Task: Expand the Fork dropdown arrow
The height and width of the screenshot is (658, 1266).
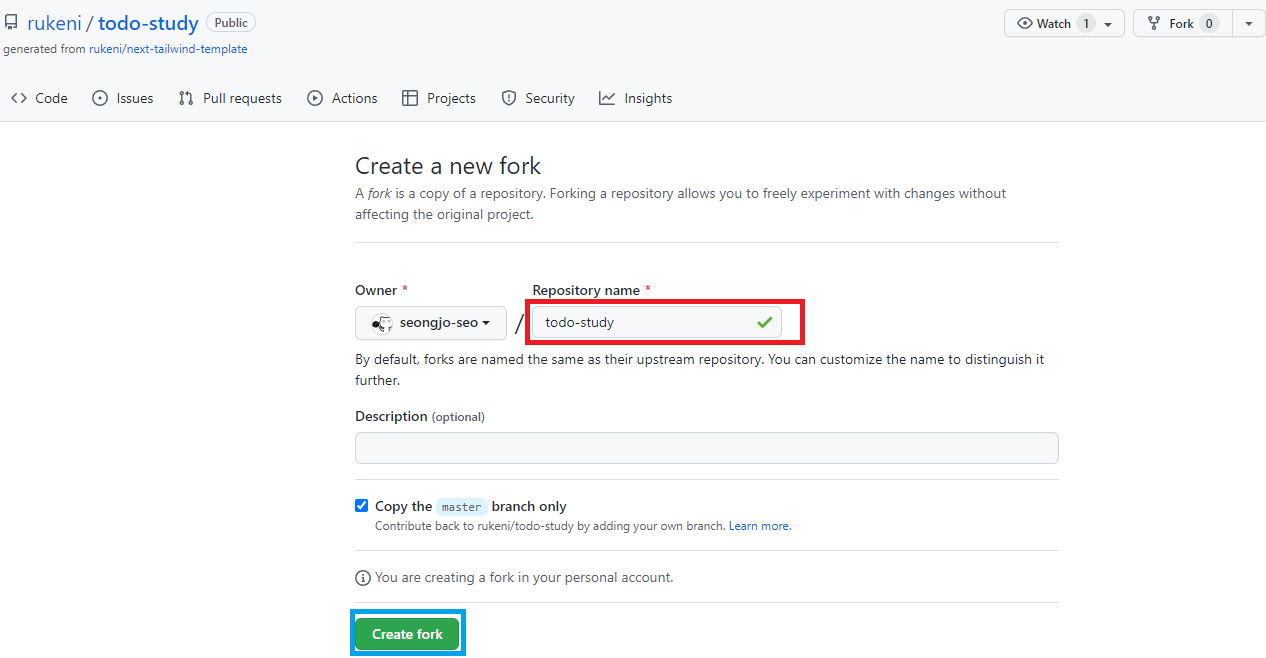Action: (1249, 23)
